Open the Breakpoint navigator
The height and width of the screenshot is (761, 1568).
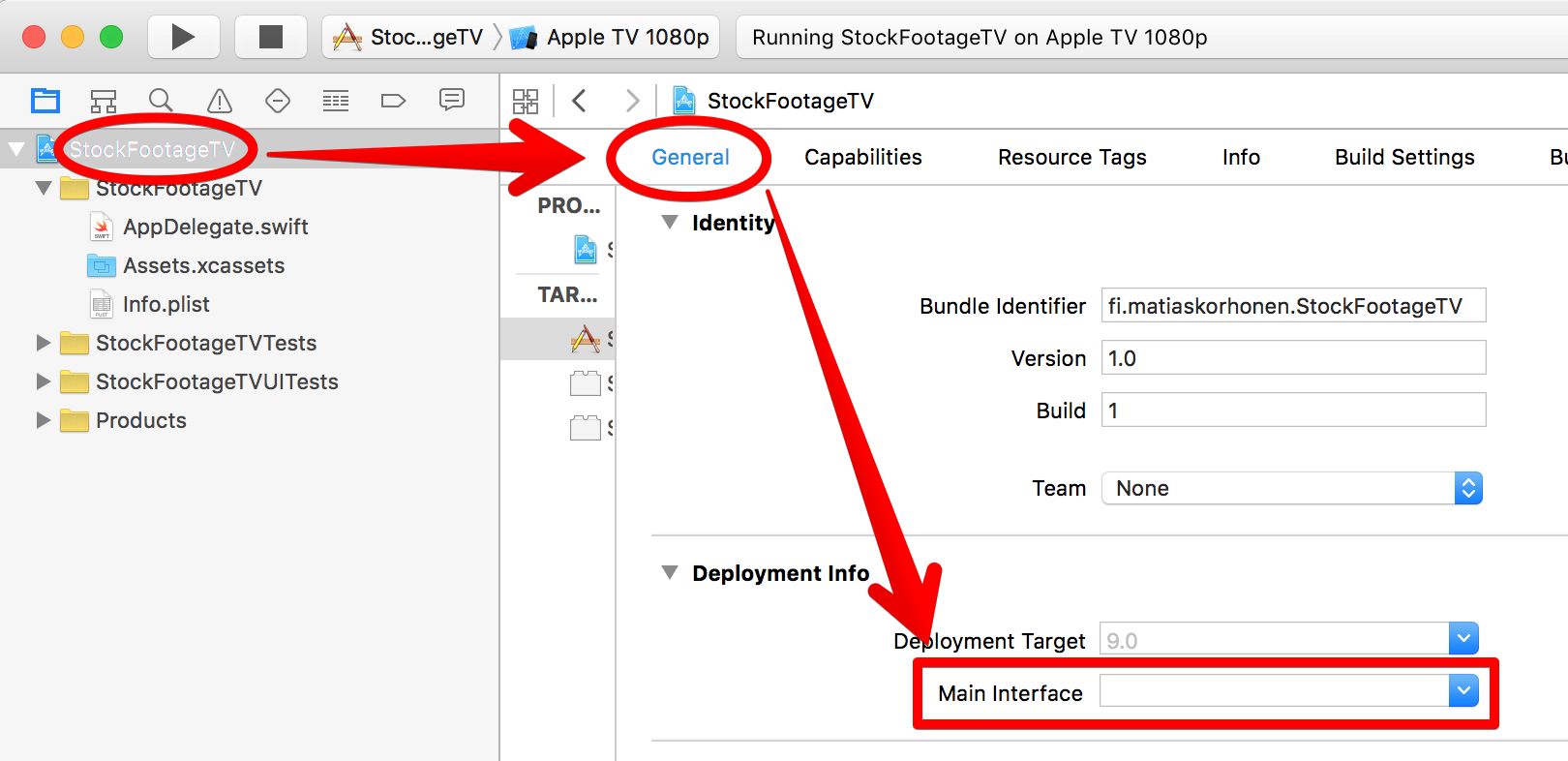click(394, 101)
